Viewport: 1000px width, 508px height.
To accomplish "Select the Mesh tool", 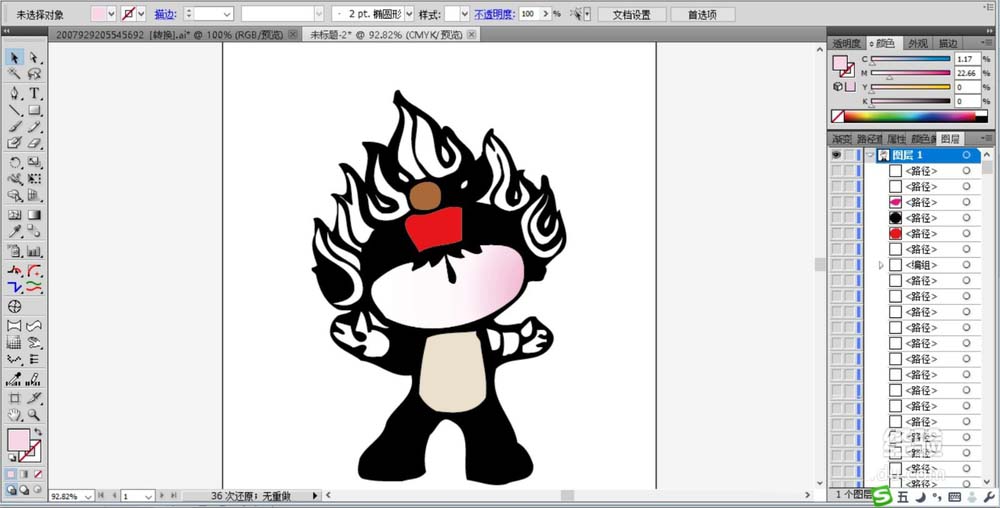I will click(x=15, y=215).
